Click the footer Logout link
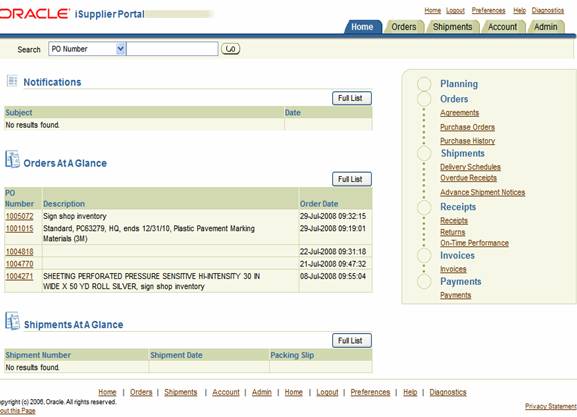577x417 pixels. 327,392
